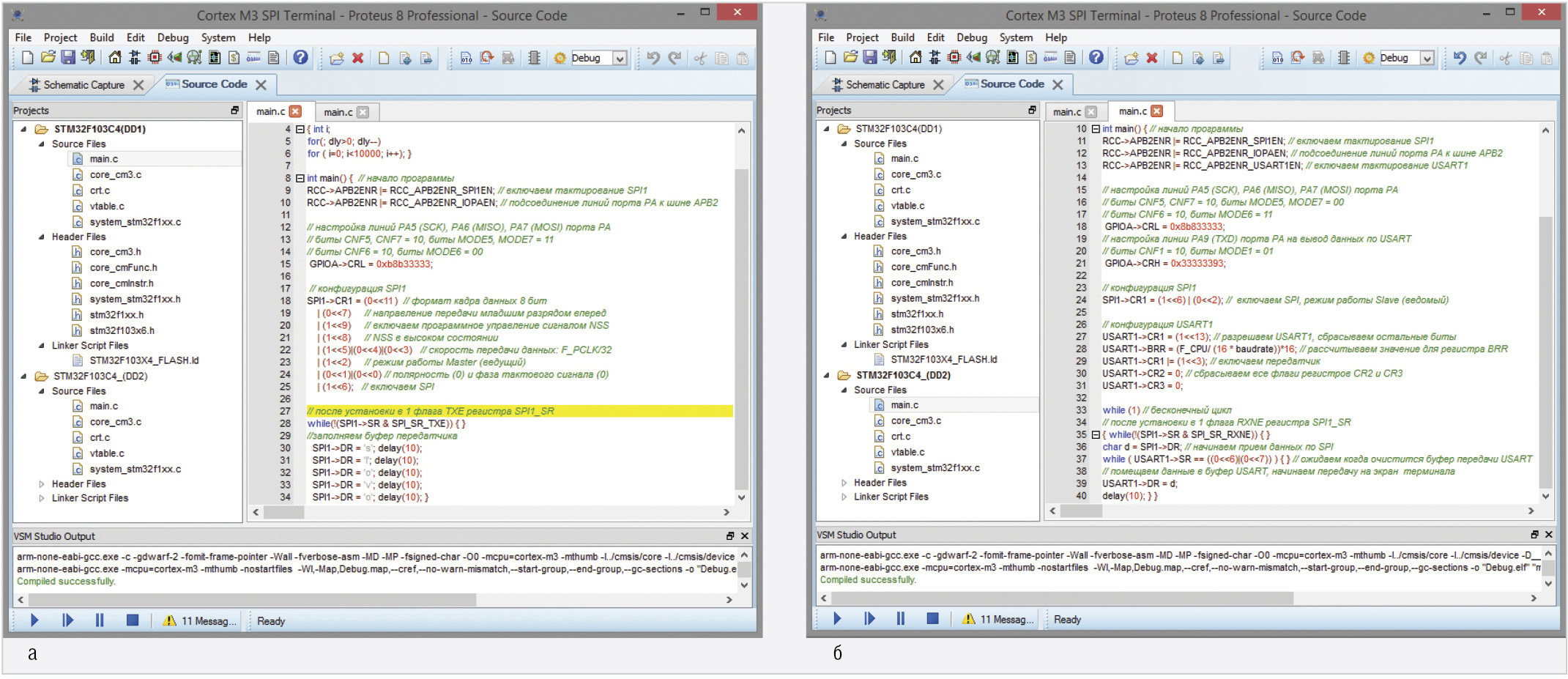Collapse STM32F103C4_(DD2) node in right window

pos(827,375)
